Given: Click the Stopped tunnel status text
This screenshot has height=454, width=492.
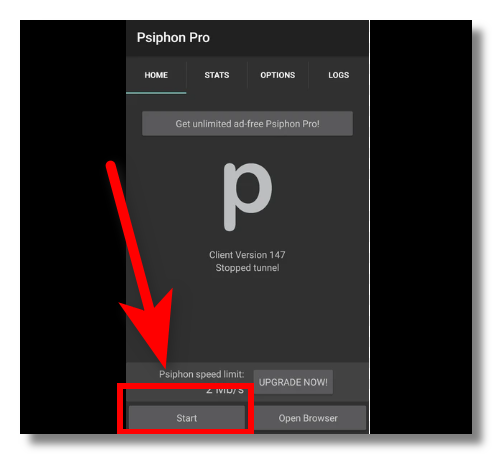Looking at the screenshot, I should [247, 268].
